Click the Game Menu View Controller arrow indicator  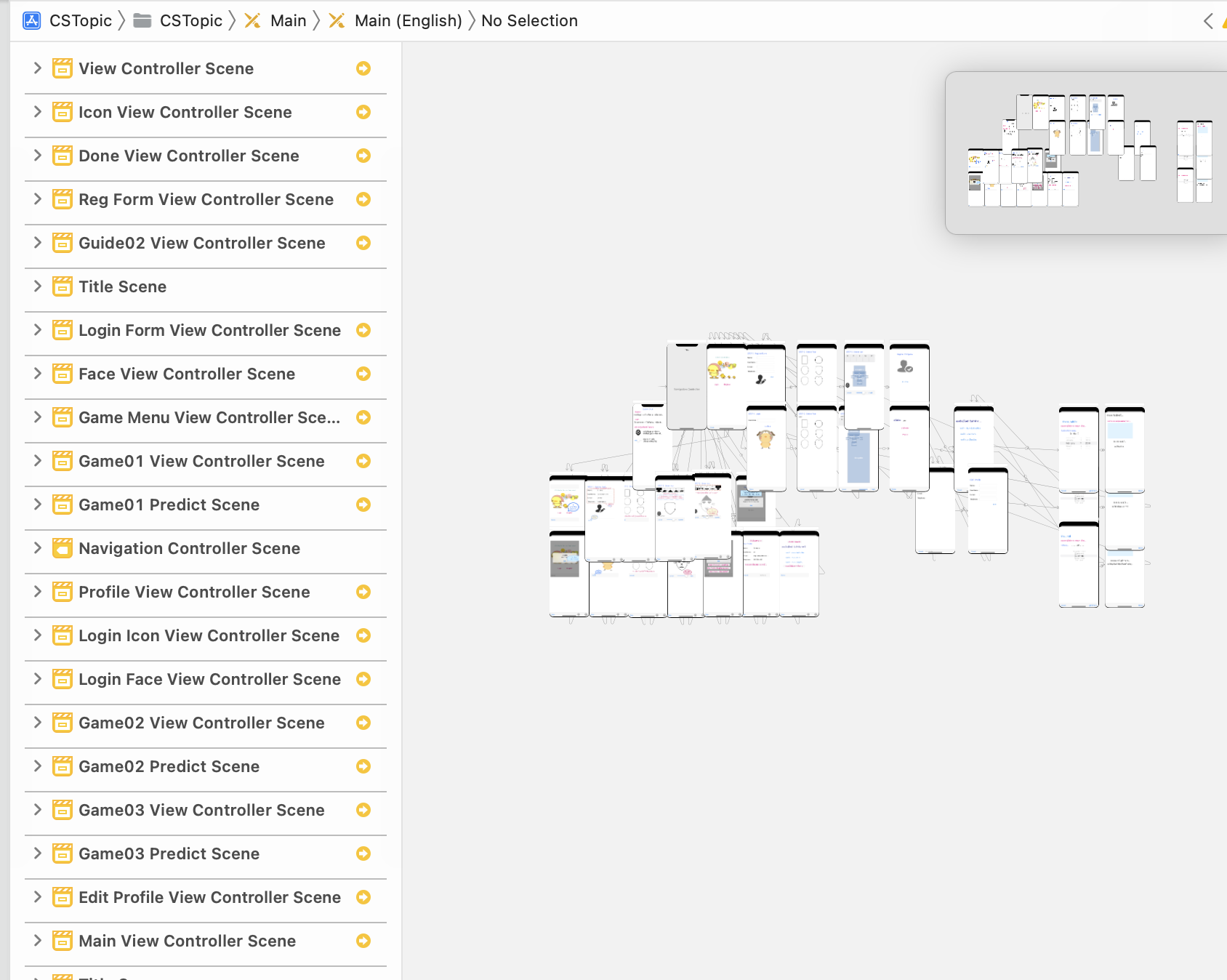click(x=363, y=417)
